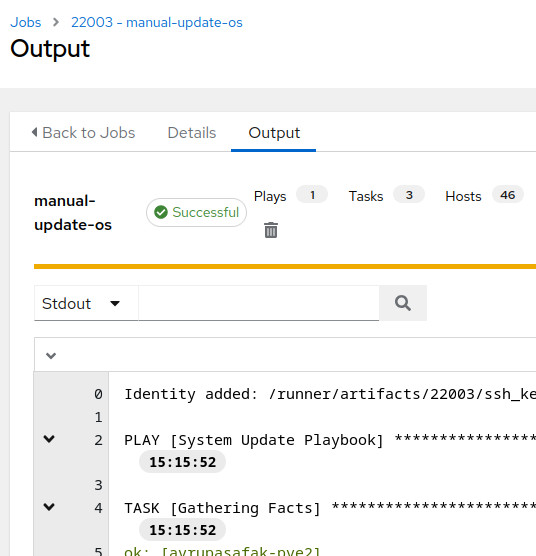This screenshot has height=556, width=536.
Task: Click the ok: [avrupasafak-pve2] output line
Action: point(222,551)
